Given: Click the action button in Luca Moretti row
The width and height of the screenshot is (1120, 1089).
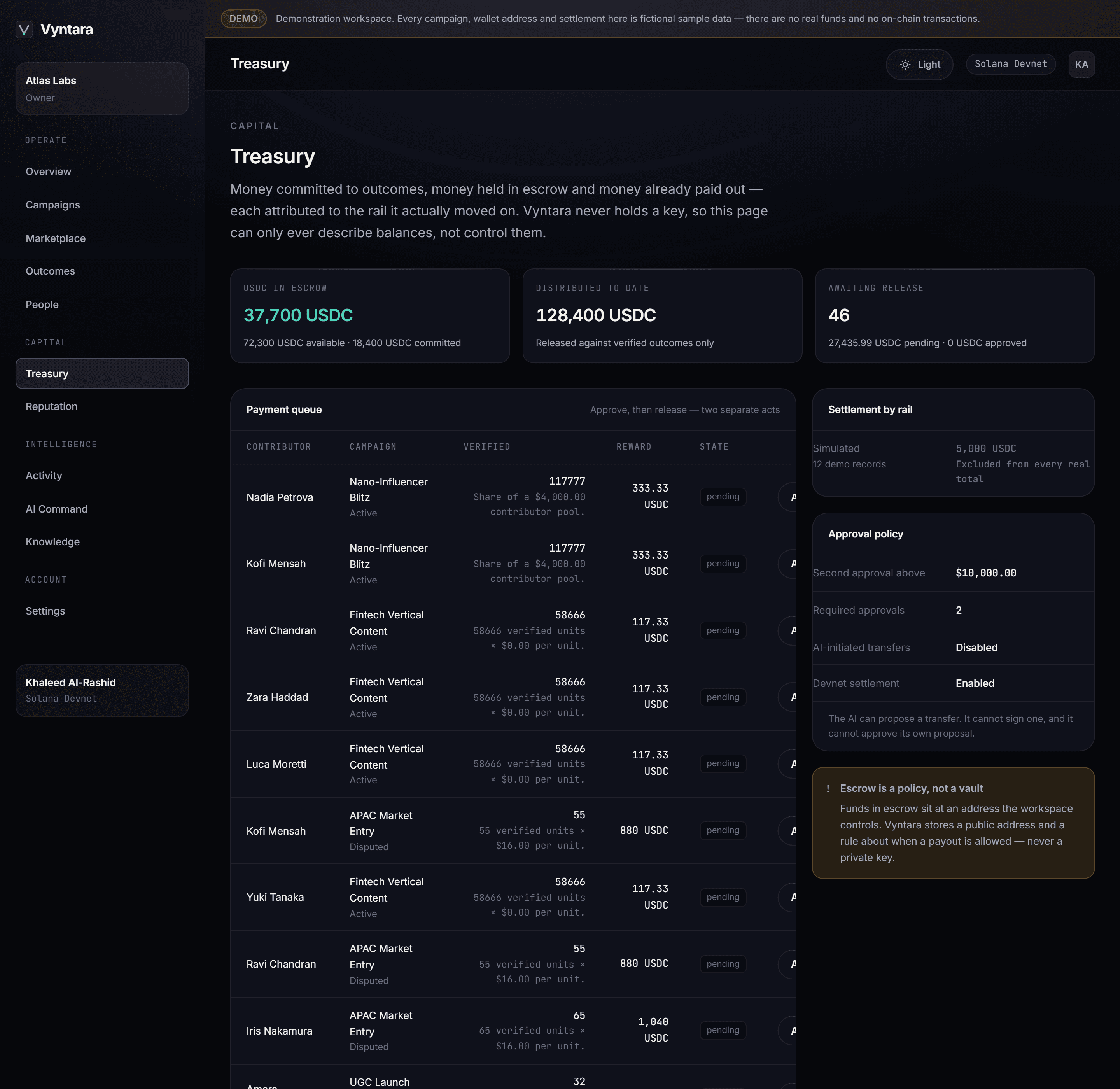Looking at the screenshot, I should tap(787, 764).
